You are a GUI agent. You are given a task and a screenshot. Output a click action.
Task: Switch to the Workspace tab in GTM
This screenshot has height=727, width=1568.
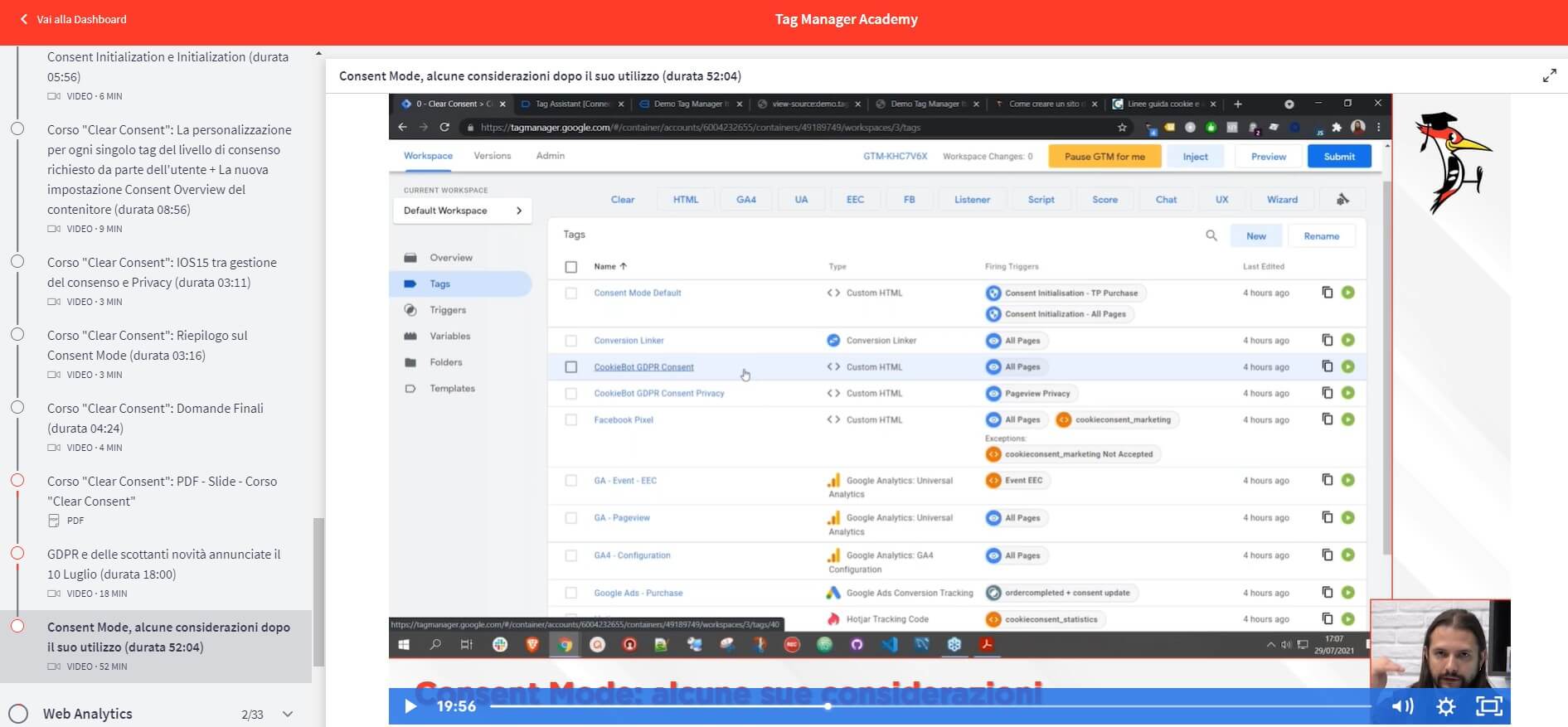point(428,156)
